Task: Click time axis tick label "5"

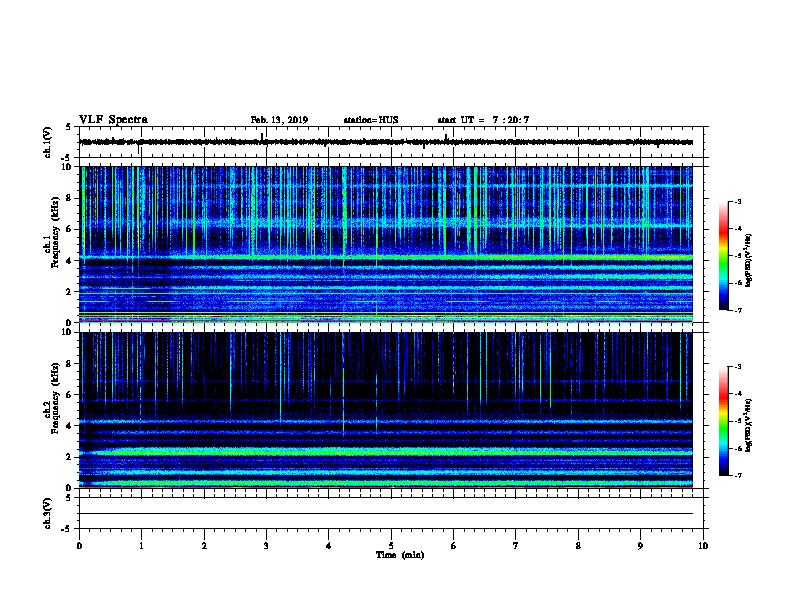Action: [391, 546]
